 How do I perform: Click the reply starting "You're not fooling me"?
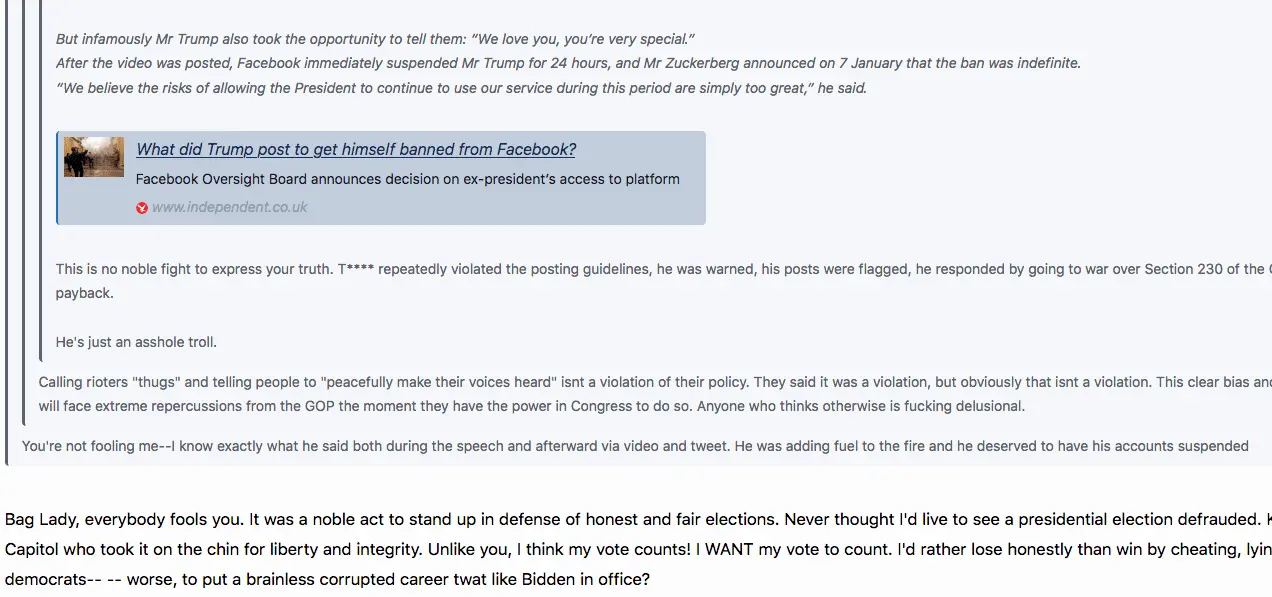(635, 446)
